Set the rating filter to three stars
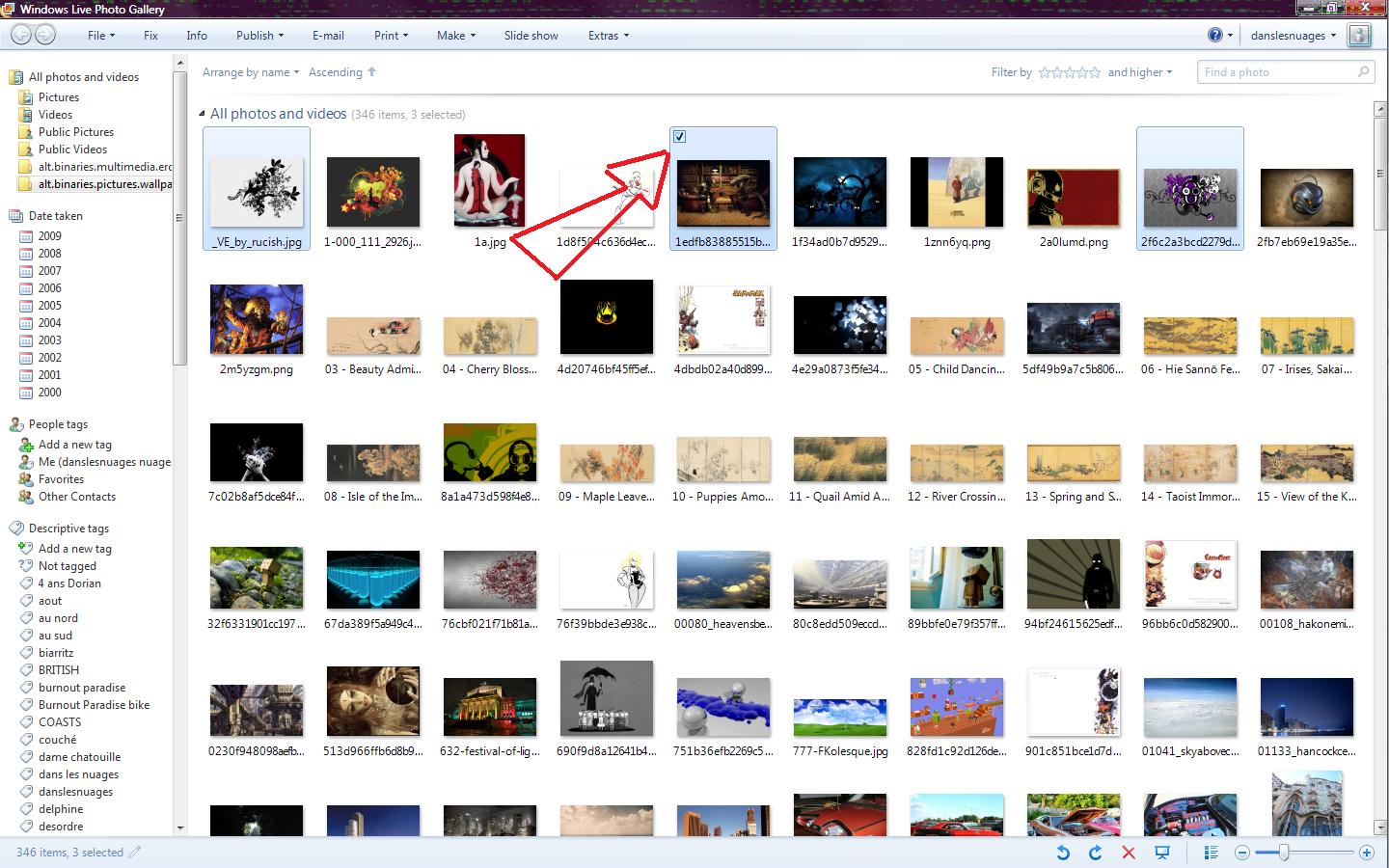This screenshot has width=1389, height=868. click(x=1070, y=72)
